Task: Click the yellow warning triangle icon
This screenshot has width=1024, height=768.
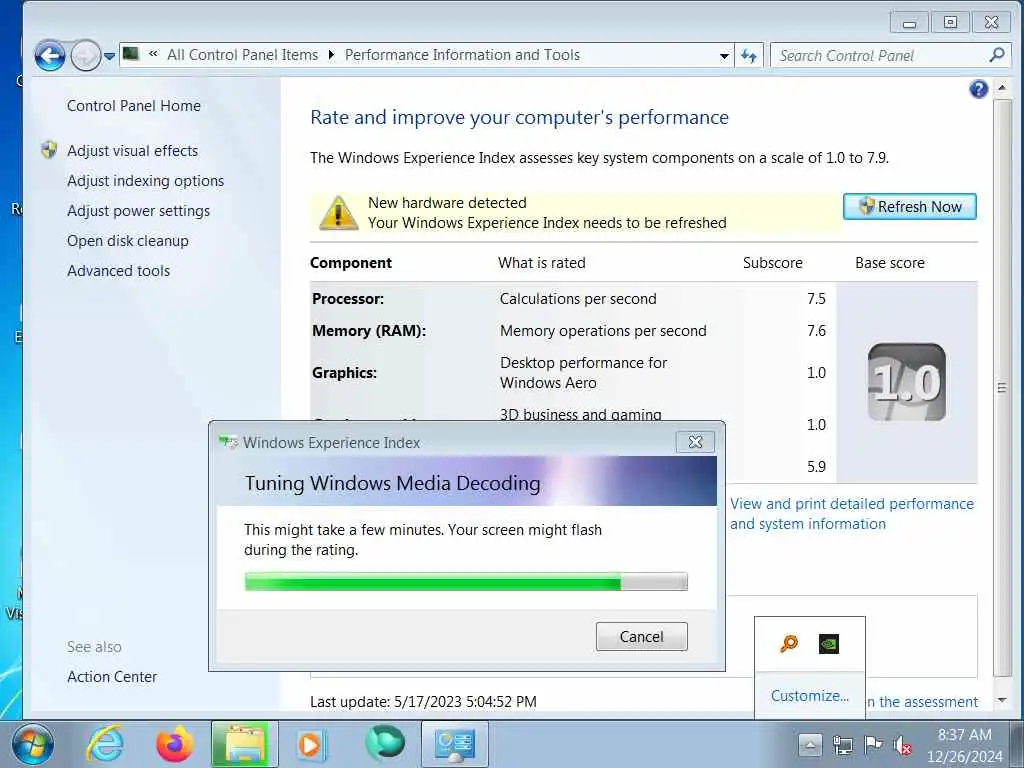Action: tap(338, 213)
